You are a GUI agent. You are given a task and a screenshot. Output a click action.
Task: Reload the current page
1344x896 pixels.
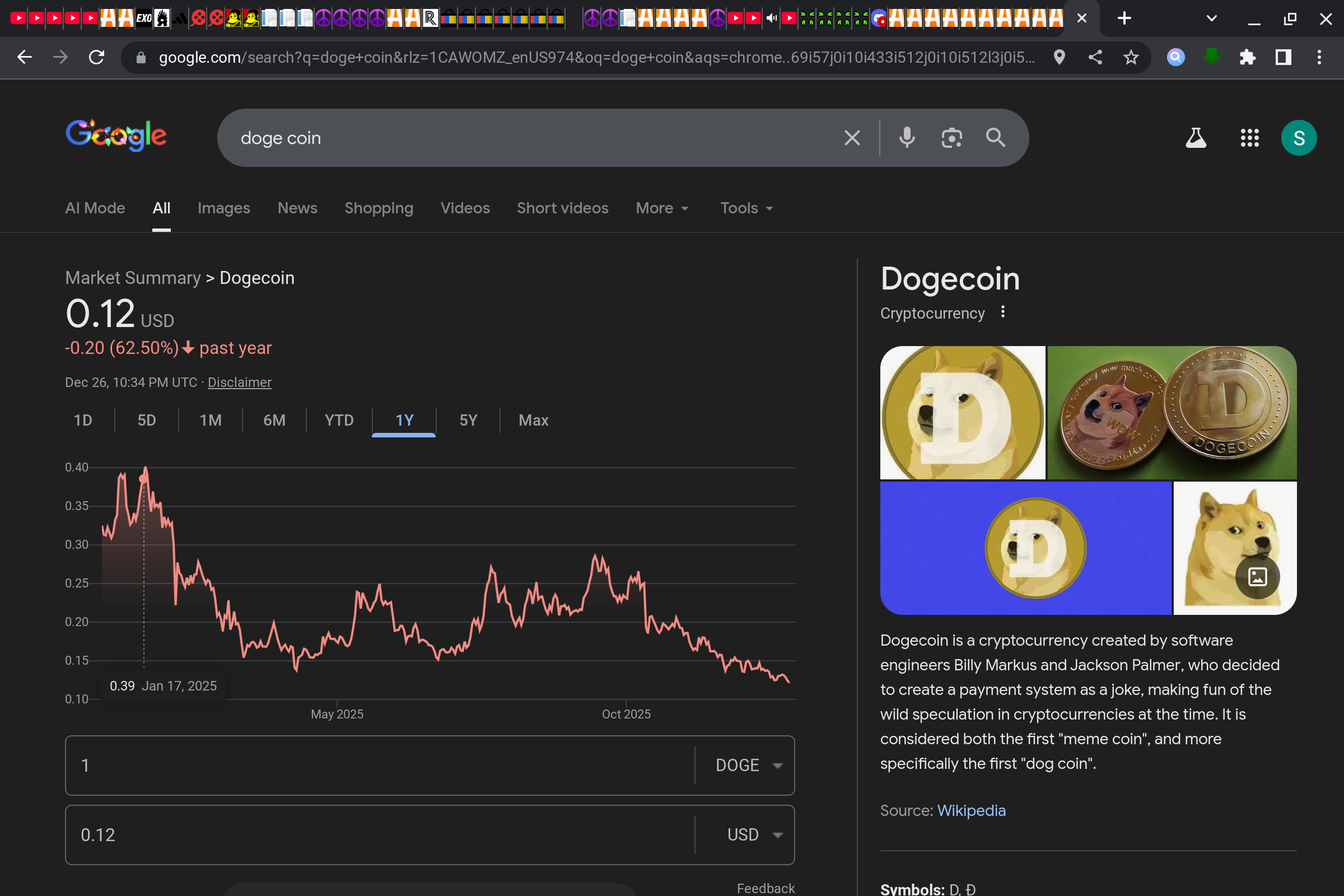(x=96, y=57)
